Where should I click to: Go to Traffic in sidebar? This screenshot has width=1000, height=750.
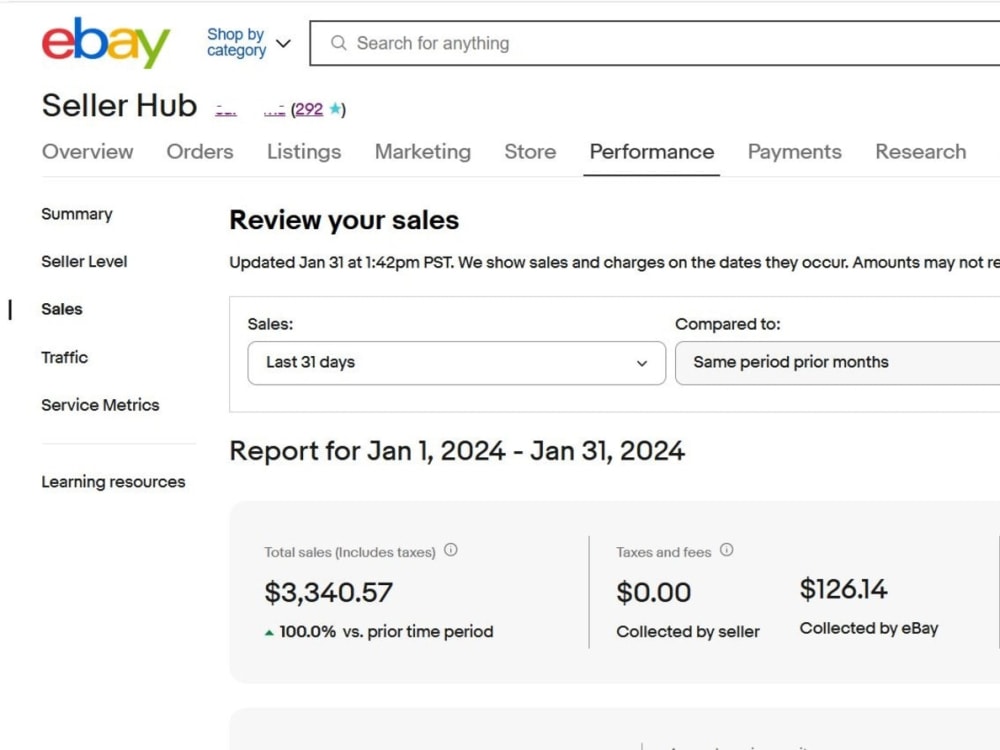point(64,357)
